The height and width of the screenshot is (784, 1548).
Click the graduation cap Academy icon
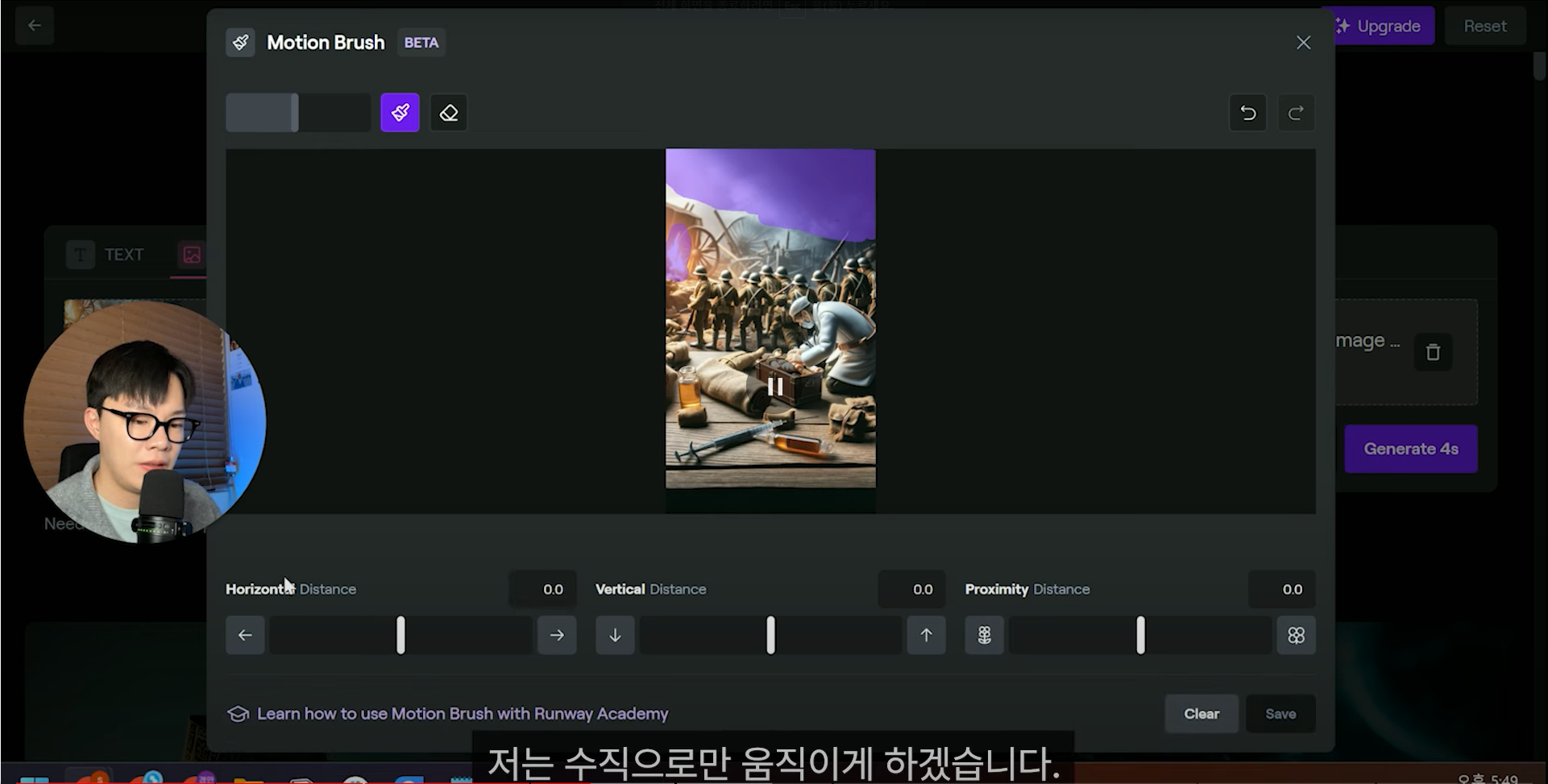pyautogui.click(x=238, y=714)
